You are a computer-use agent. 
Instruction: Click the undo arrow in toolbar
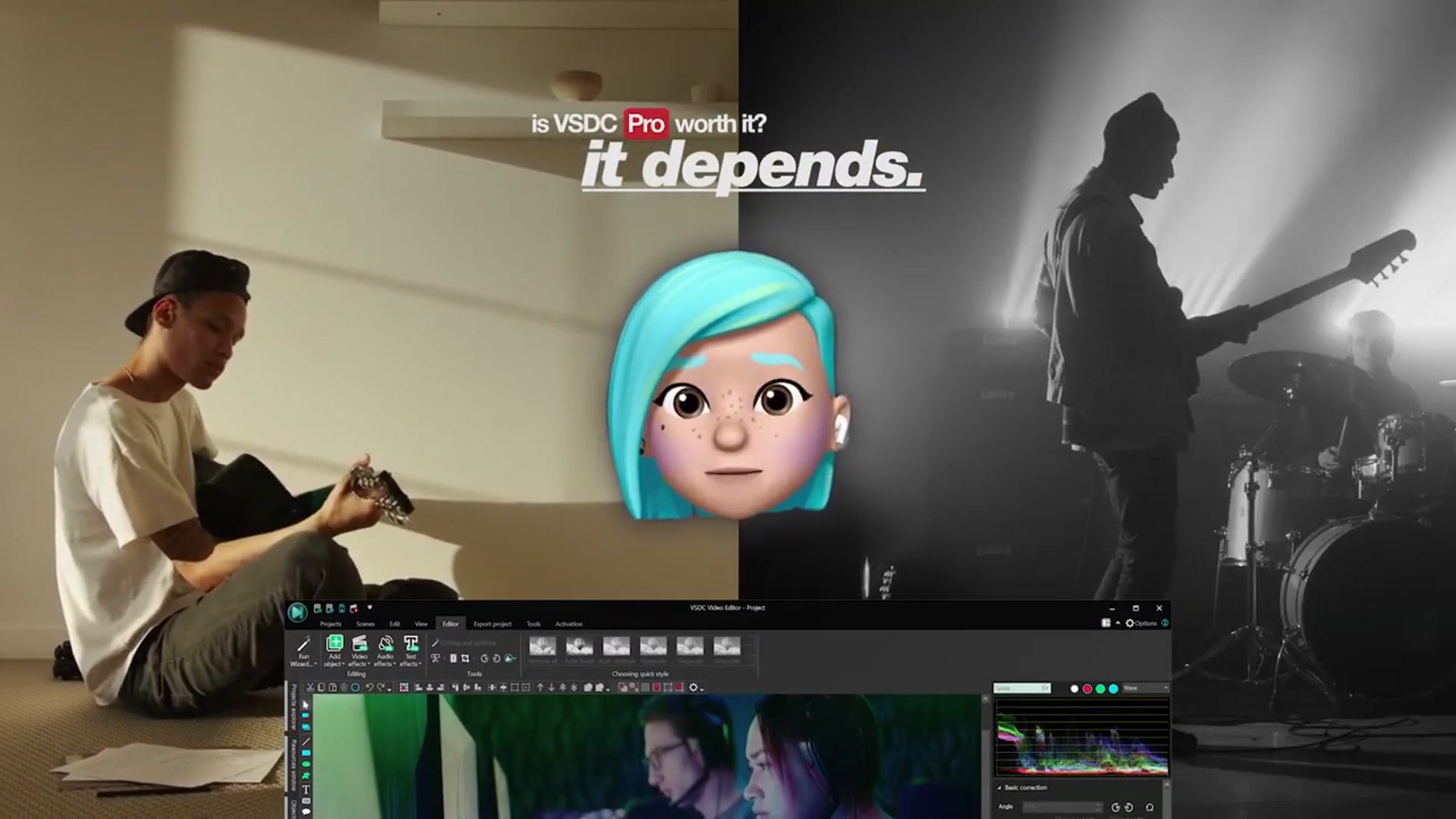[x=369, y=687]
